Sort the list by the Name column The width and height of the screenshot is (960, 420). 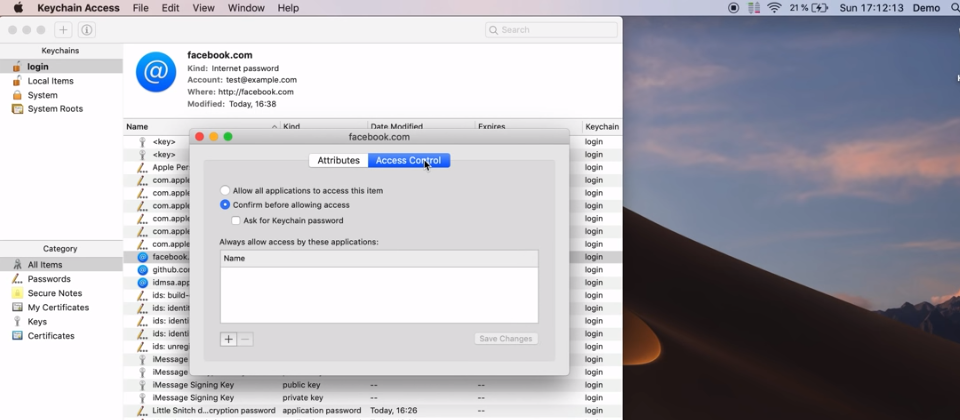(x=200, y=127)
